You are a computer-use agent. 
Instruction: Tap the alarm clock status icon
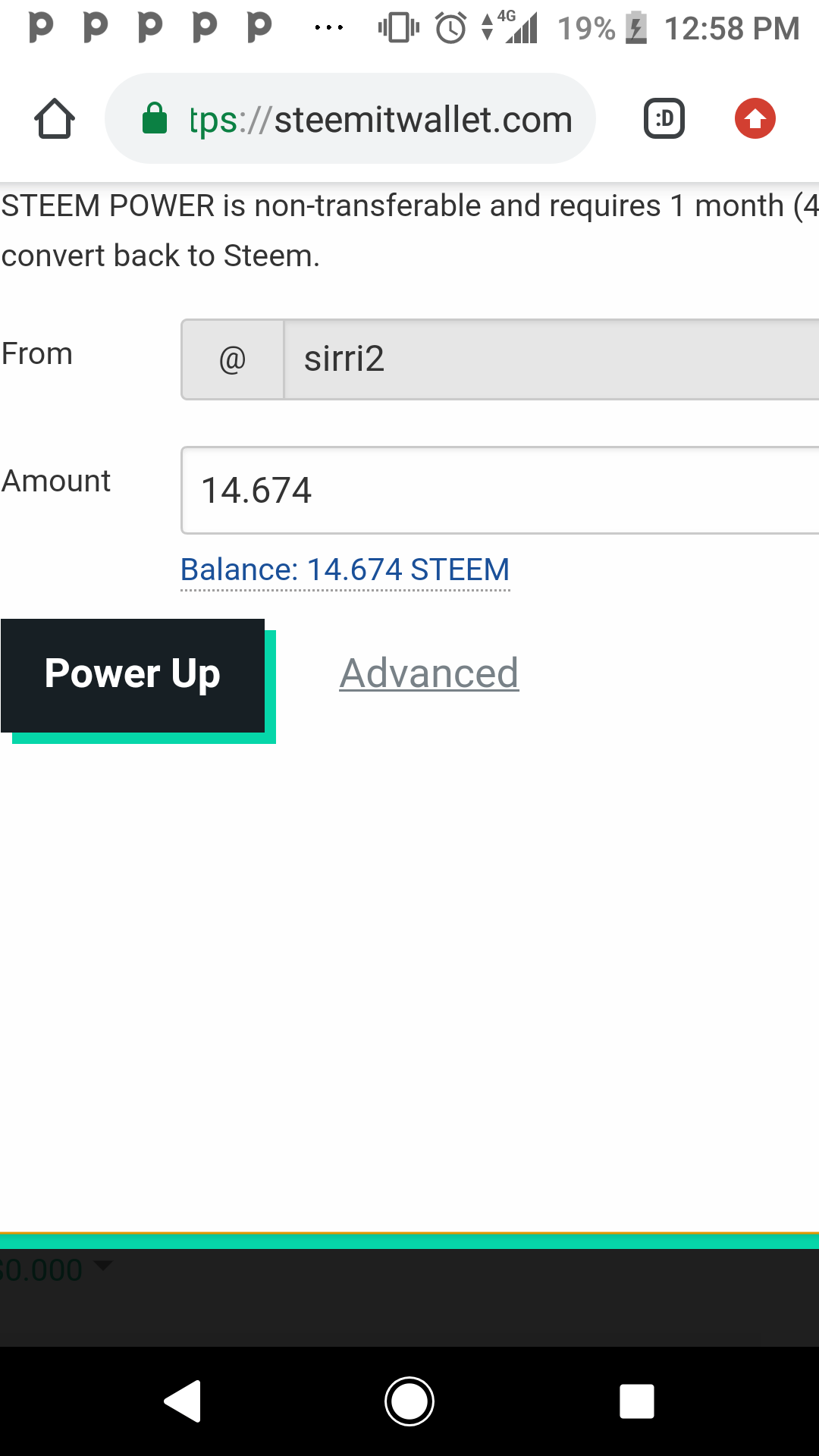click(451, 28)
